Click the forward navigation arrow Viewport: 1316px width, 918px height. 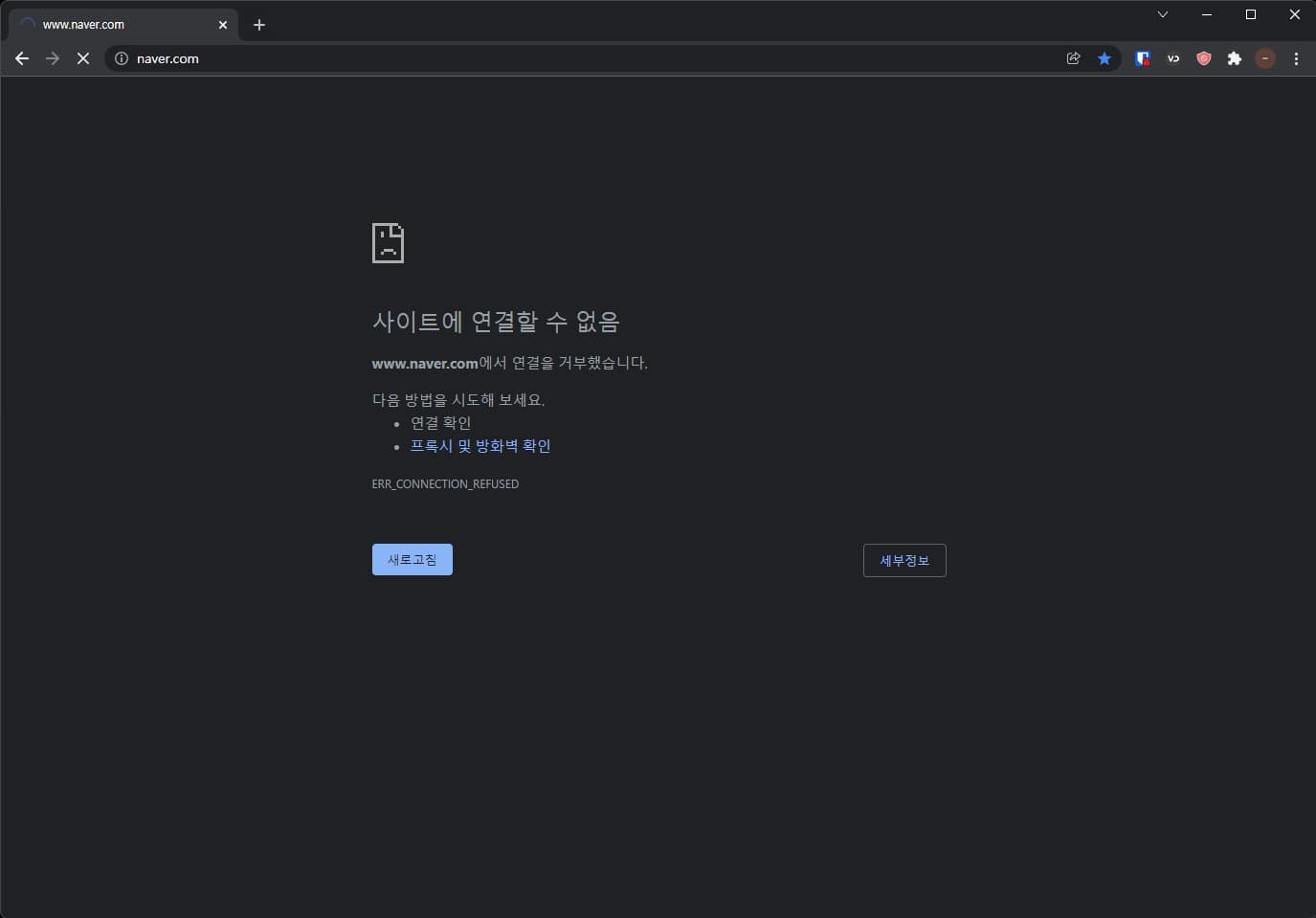click(x=53, y=58)
